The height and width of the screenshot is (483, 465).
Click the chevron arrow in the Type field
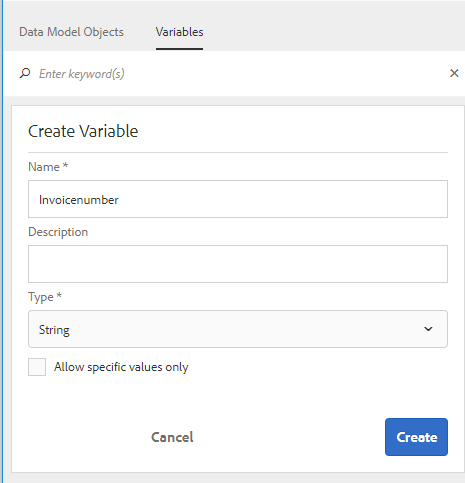[x=428, y=329]
